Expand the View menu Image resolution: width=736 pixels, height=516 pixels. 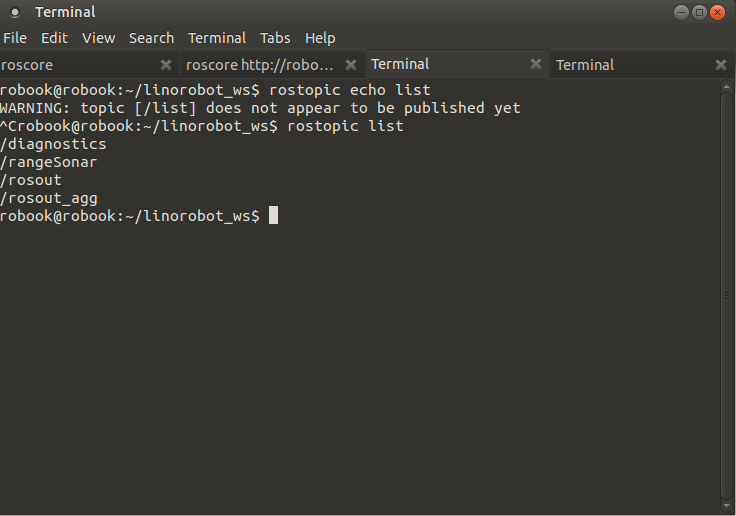click(x=98, y=38)
